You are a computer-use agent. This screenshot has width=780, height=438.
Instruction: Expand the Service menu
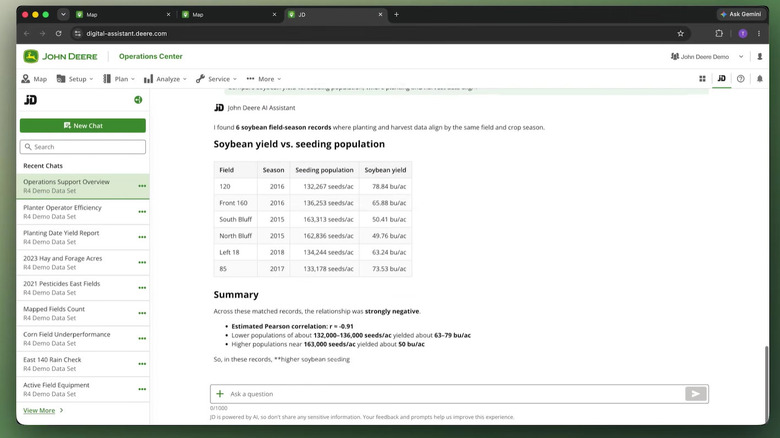click(216, 79)
